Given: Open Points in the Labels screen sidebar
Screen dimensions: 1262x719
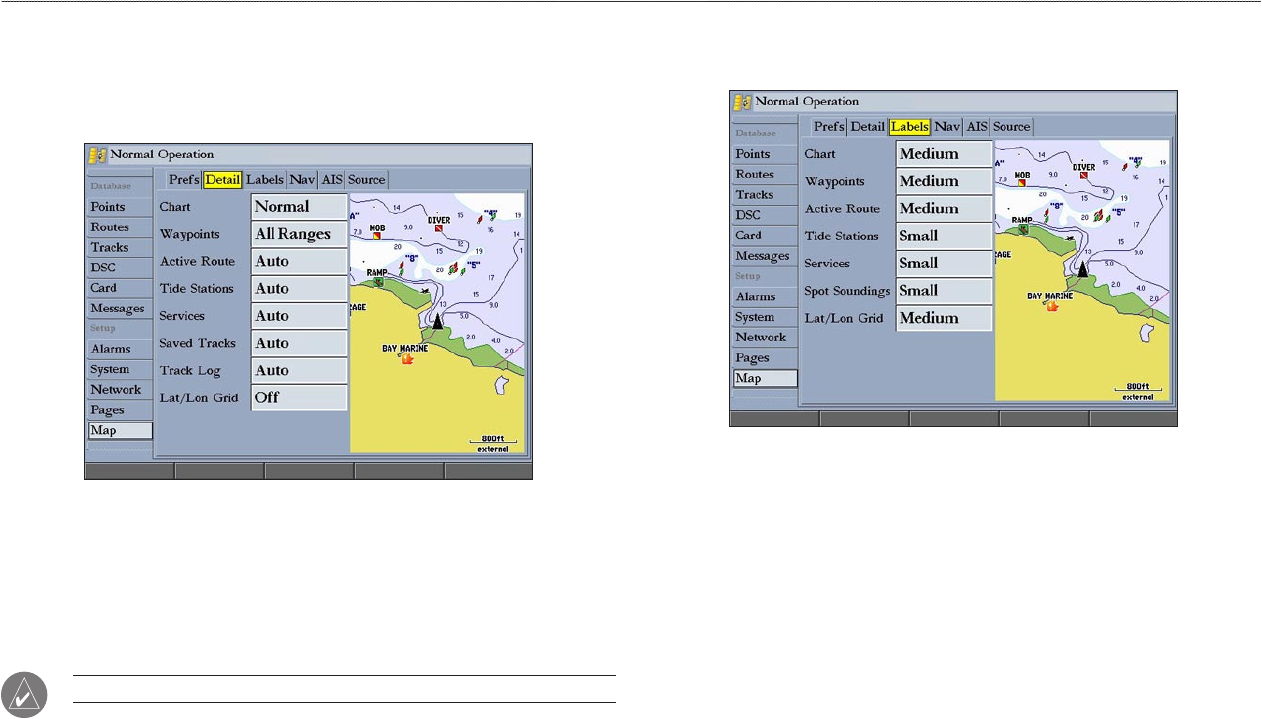Looking at the screenshot, I should (765, 154).
